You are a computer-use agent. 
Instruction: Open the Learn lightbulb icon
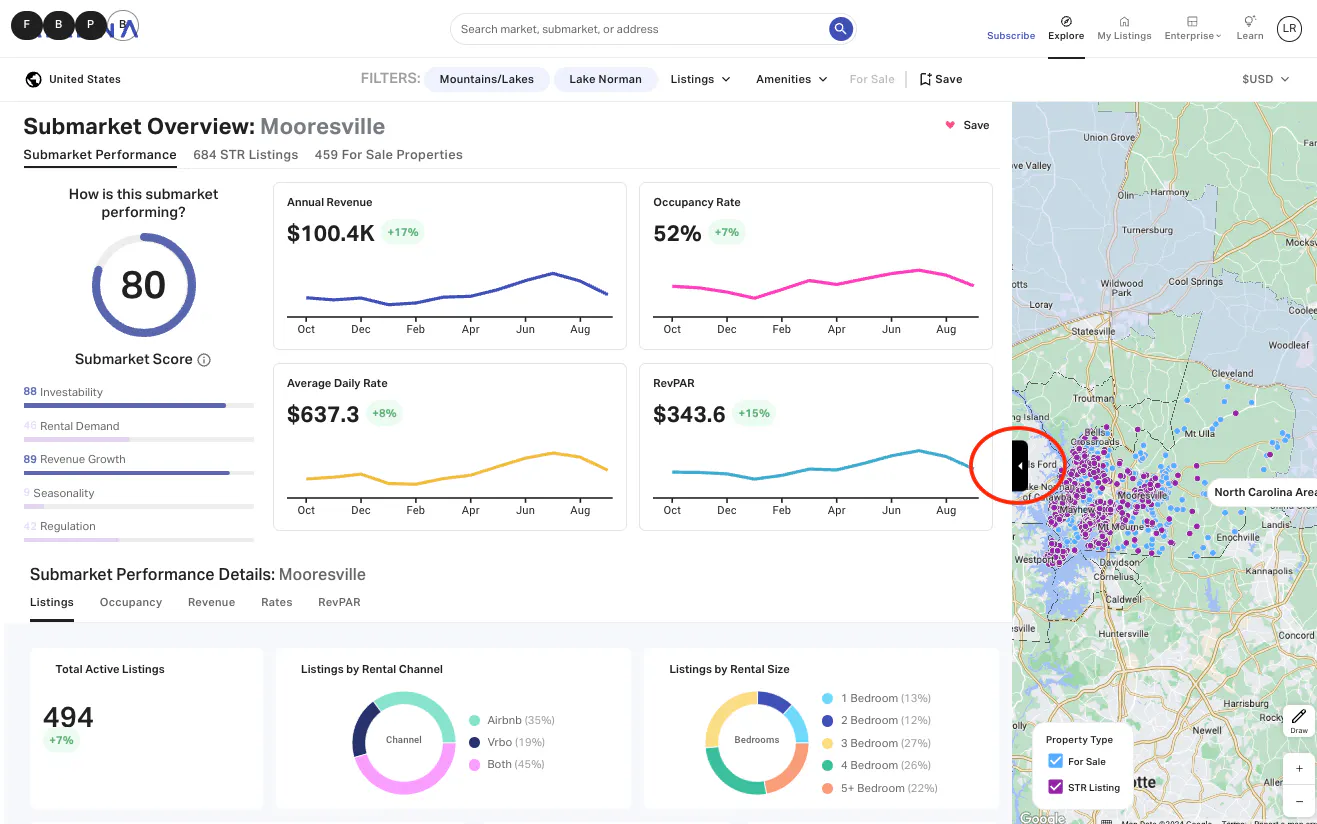[1250, 21]
